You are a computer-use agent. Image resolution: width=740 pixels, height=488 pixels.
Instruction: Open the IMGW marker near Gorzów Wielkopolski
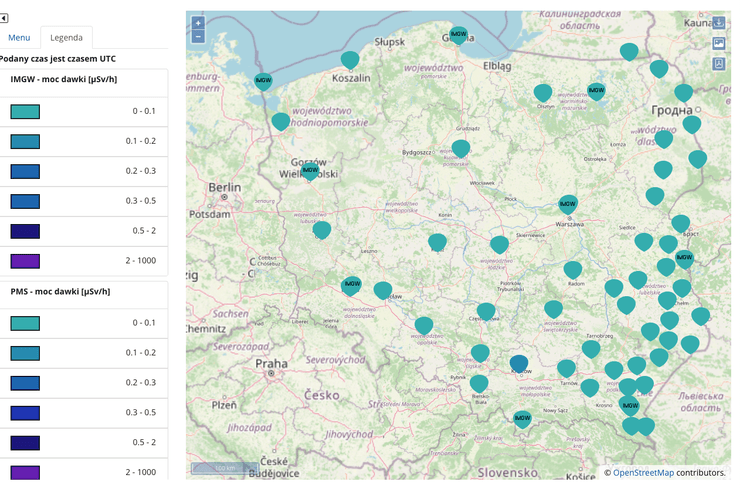pyautogui.click(x=310, y=171)
